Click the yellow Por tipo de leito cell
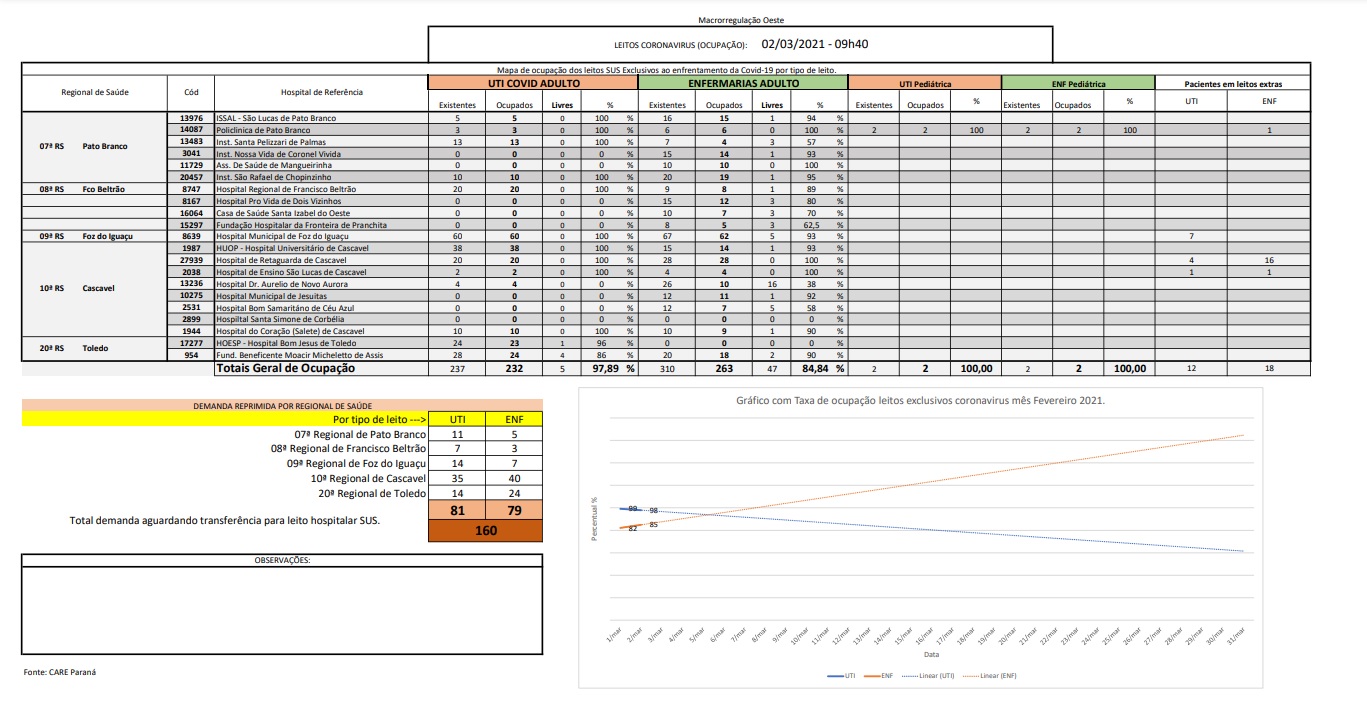The image size is (1367, 704). click(x=225, y=420)
